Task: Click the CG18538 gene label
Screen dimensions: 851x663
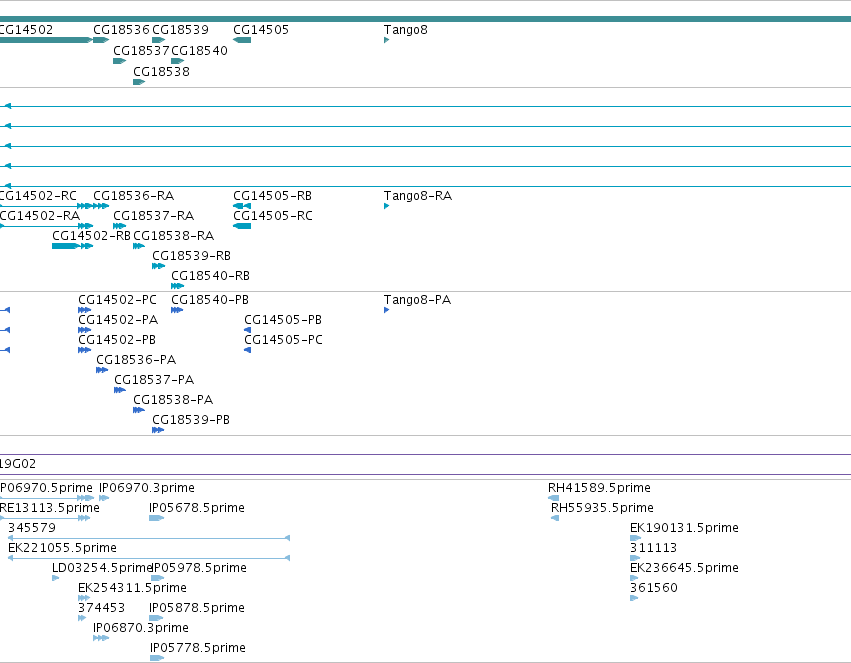Action: pyautogui.click(x=161, y=72)
